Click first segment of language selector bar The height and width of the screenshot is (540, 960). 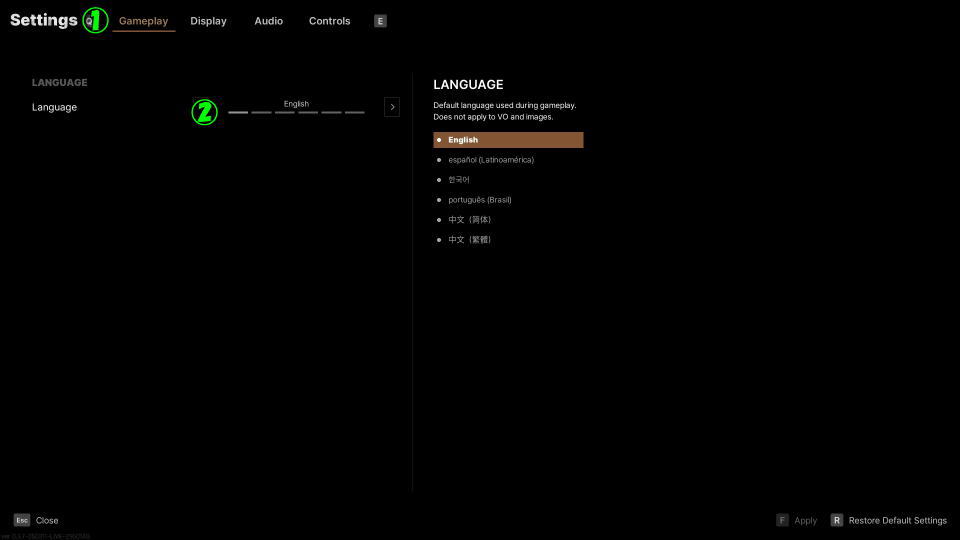(x=238, y=113)
